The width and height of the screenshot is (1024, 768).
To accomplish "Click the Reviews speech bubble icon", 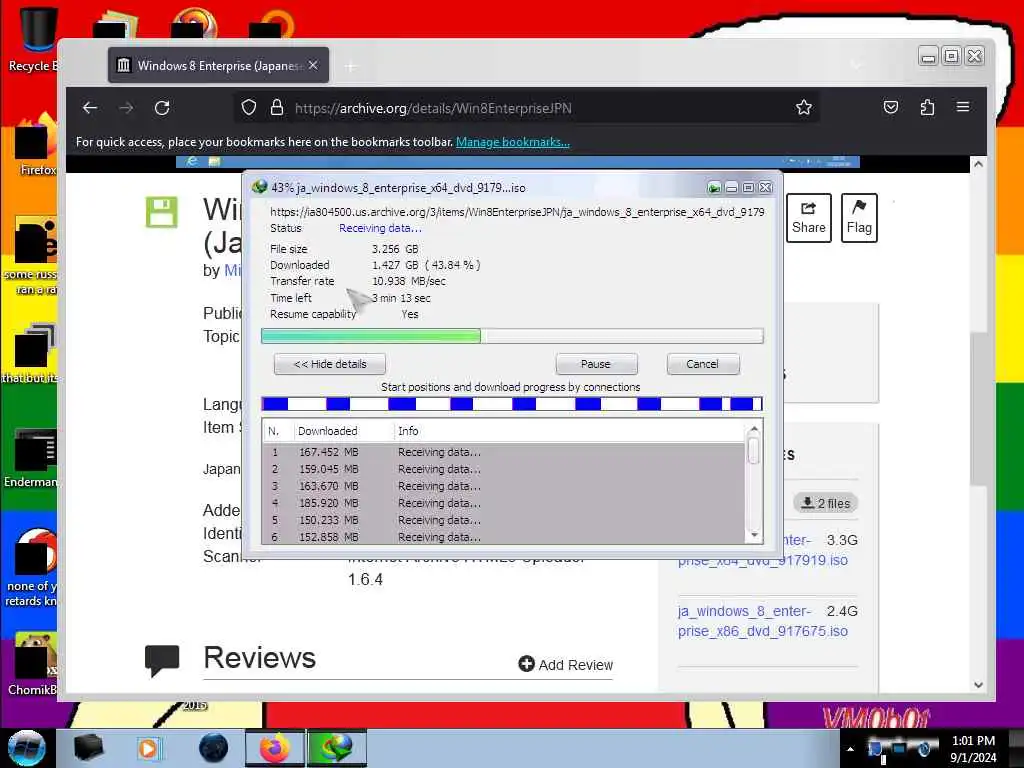I will (161, 660).
